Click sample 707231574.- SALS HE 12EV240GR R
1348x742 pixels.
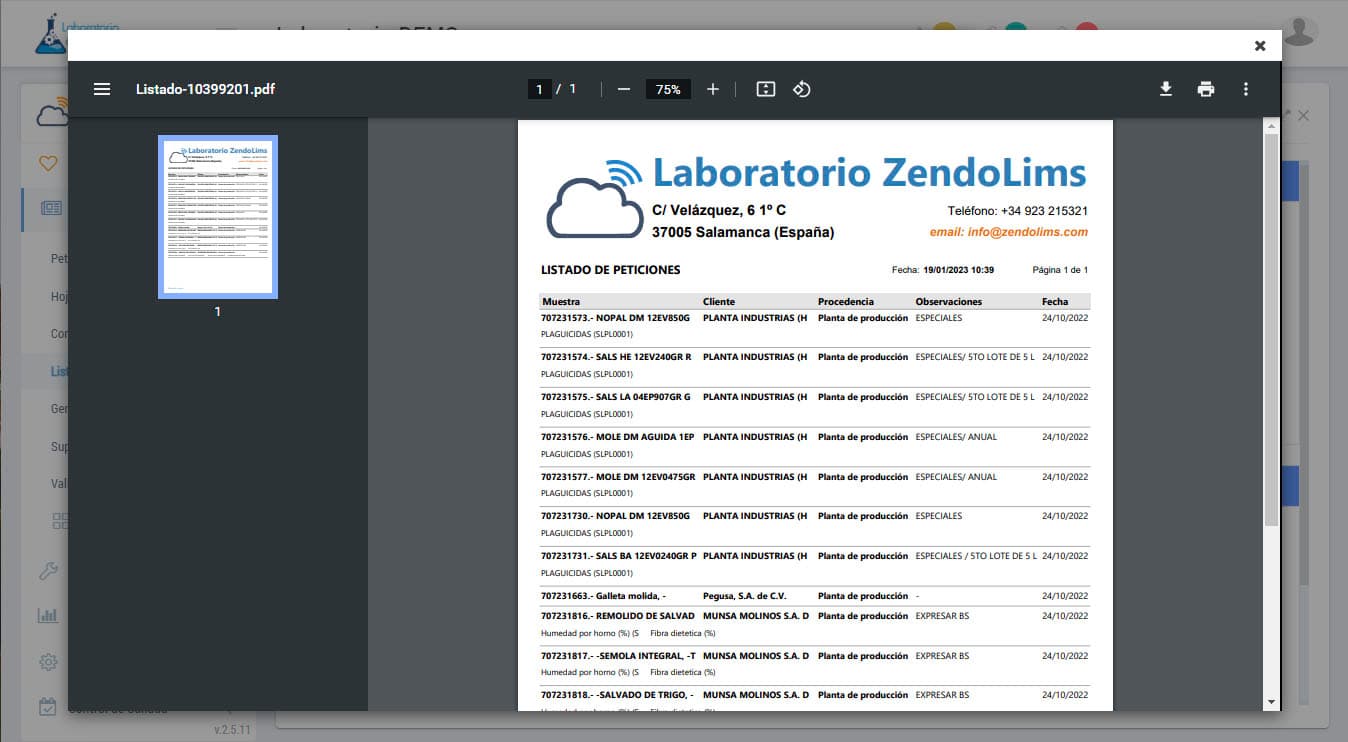(x=616, y=357)
